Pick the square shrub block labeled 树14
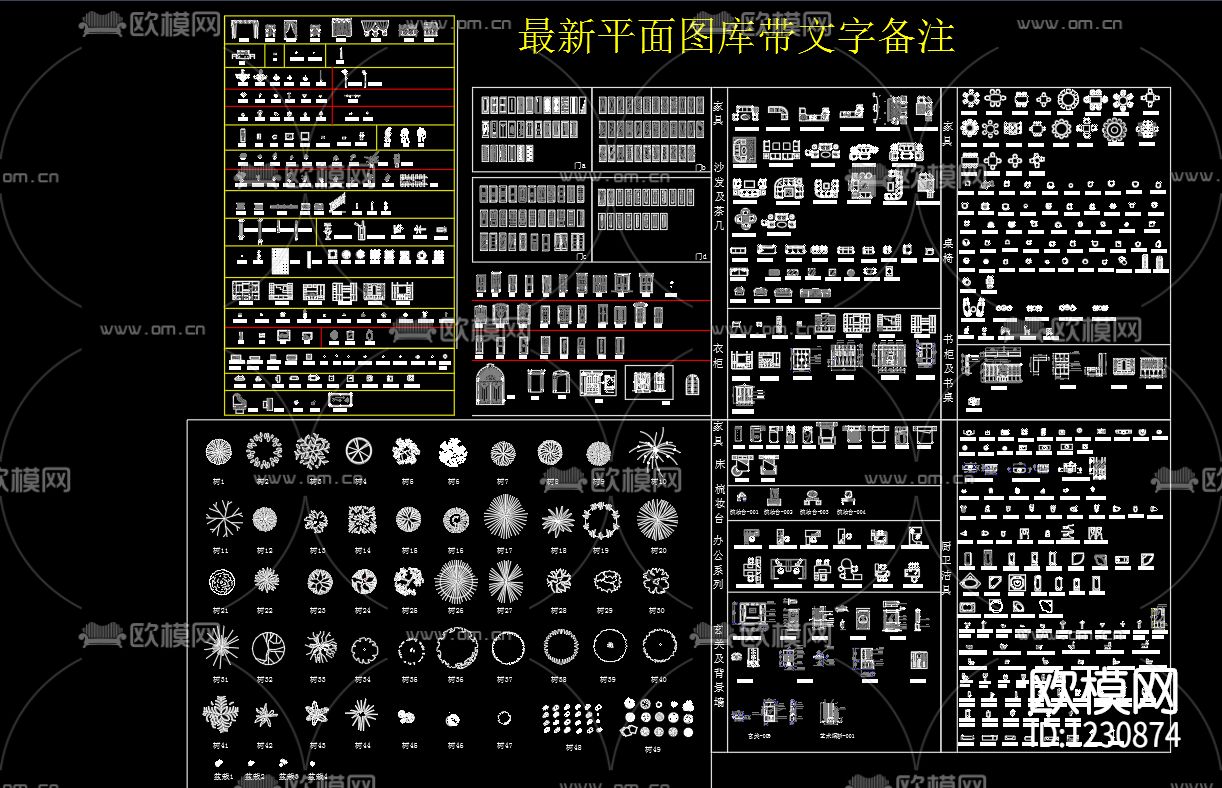The width and height of the screenshot is (1222, 788). coord(361,519)
